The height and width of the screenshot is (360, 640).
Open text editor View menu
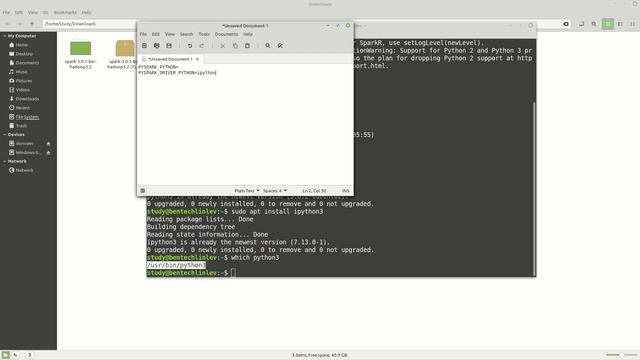coord(170,34)
